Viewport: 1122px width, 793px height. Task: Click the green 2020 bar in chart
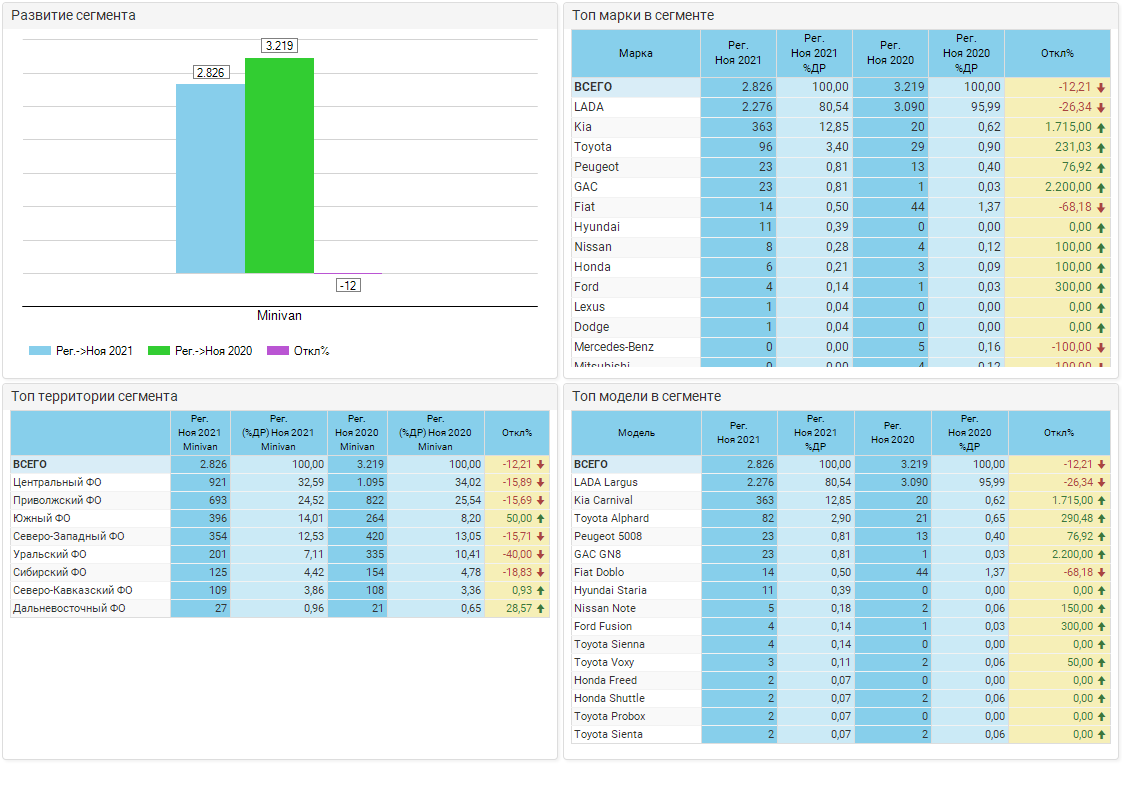[279, 165]
